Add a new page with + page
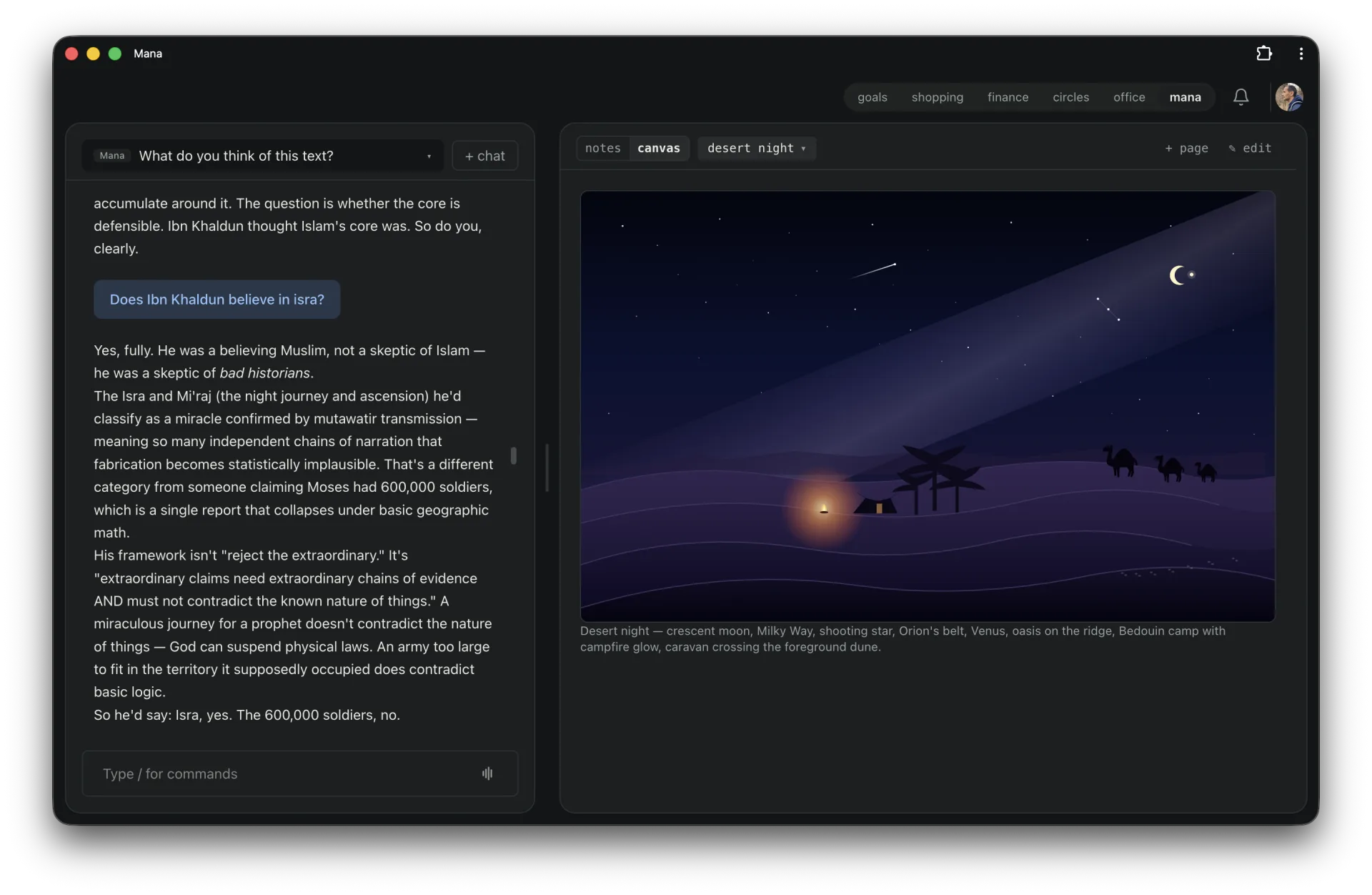The width and height of the screenshot is (1372, 895). (x=1186, y=148)
